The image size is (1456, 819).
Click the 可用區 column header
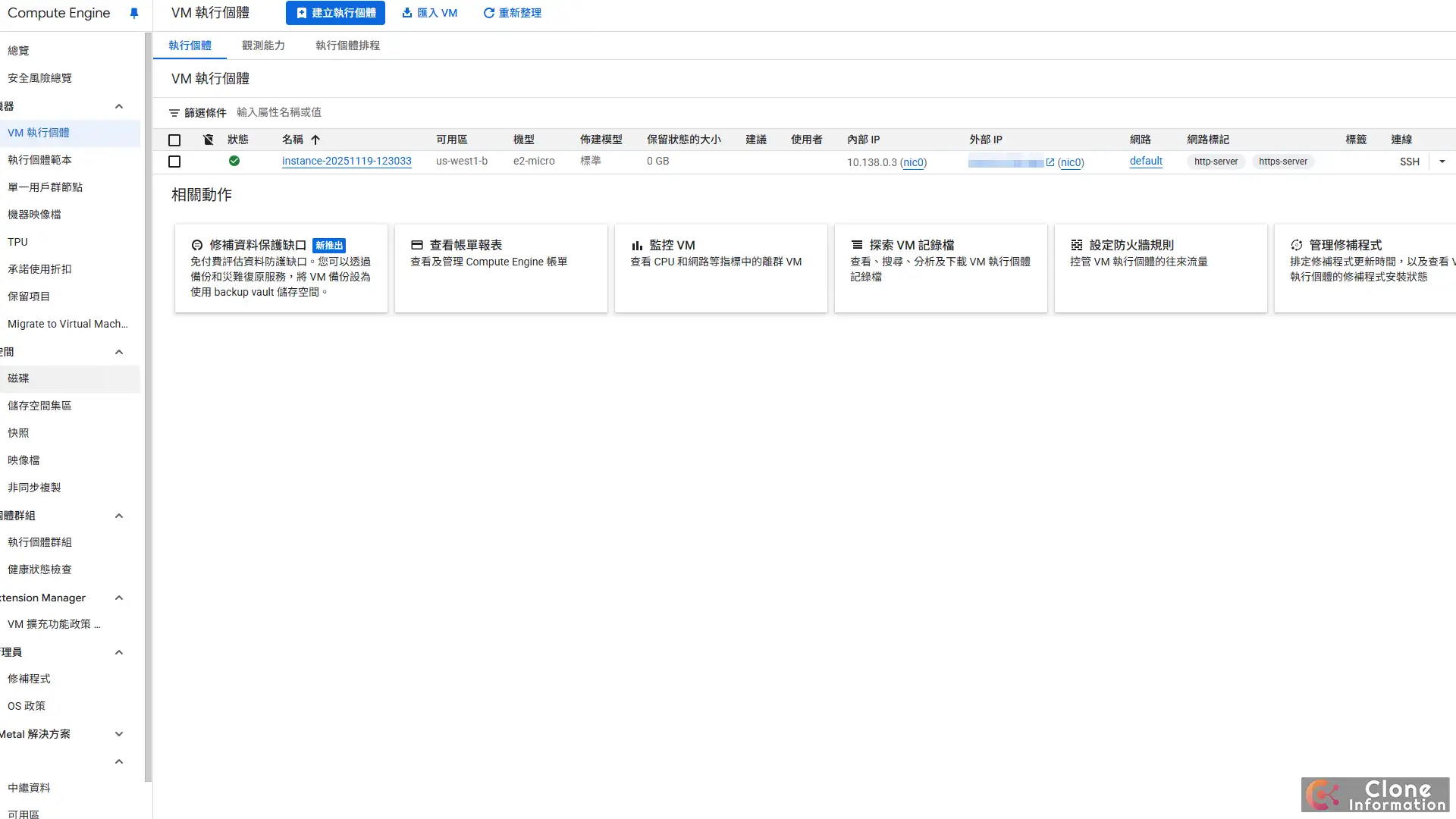(452, 140)
